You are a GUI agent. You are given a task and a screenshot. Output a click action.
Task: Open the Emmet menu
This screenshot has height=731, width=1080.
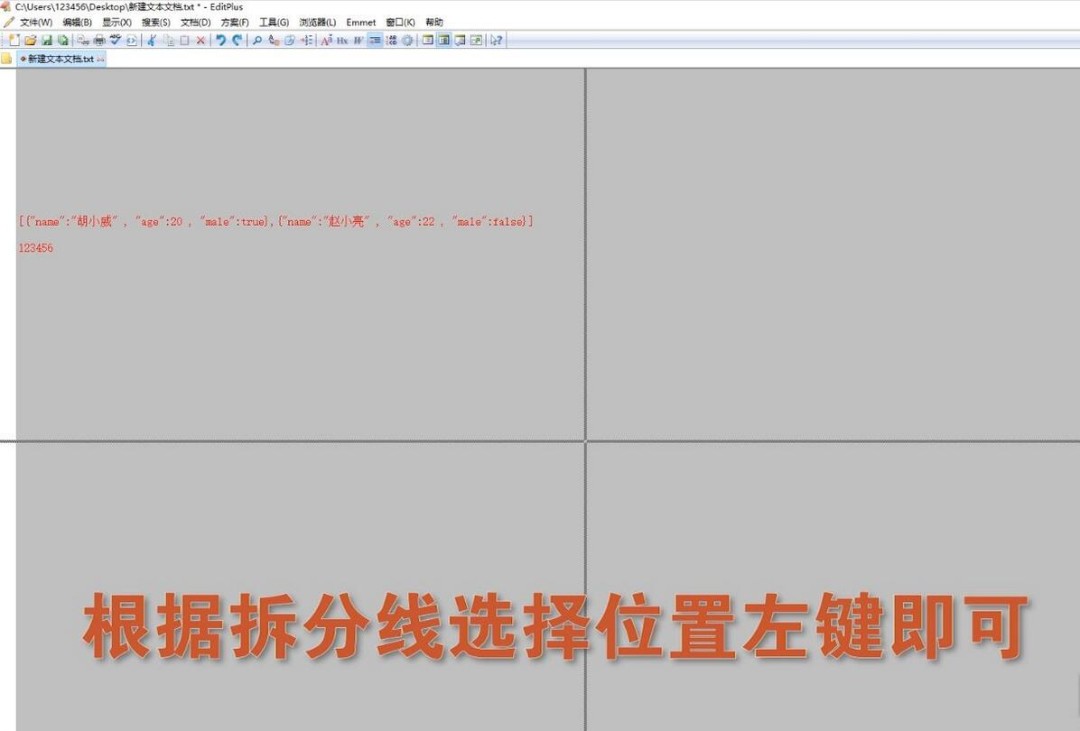pos(361,22)
